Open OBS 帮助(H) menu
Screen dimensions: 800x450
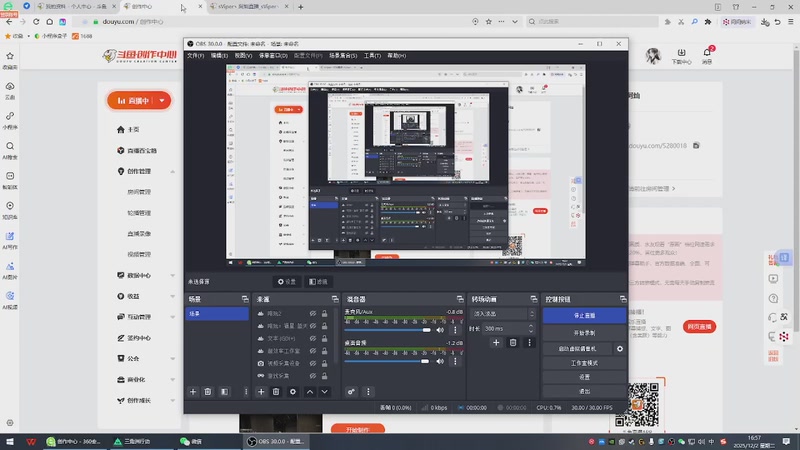[x=396, y=56]
